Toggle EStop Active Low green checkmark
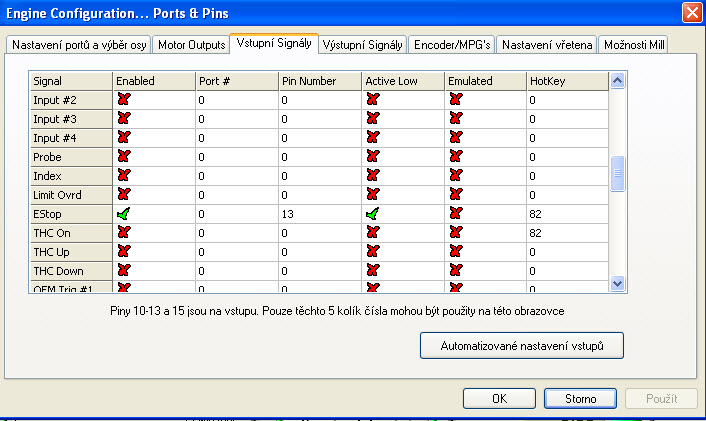This screenshot has height=421, width=706. click(373, 214)
